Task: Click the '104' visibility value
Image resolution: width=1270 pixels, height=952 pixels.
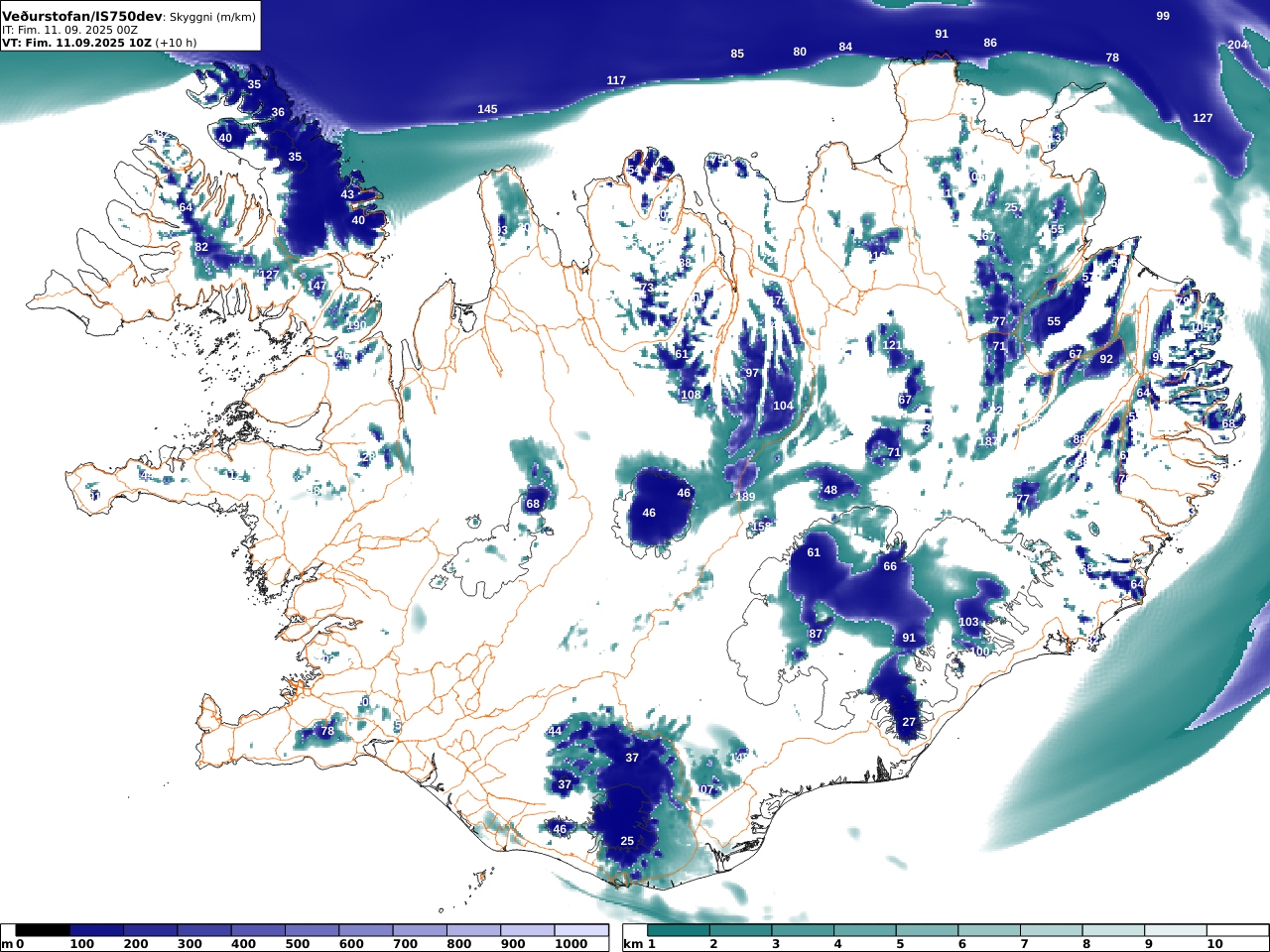Action: coord(783,406)
